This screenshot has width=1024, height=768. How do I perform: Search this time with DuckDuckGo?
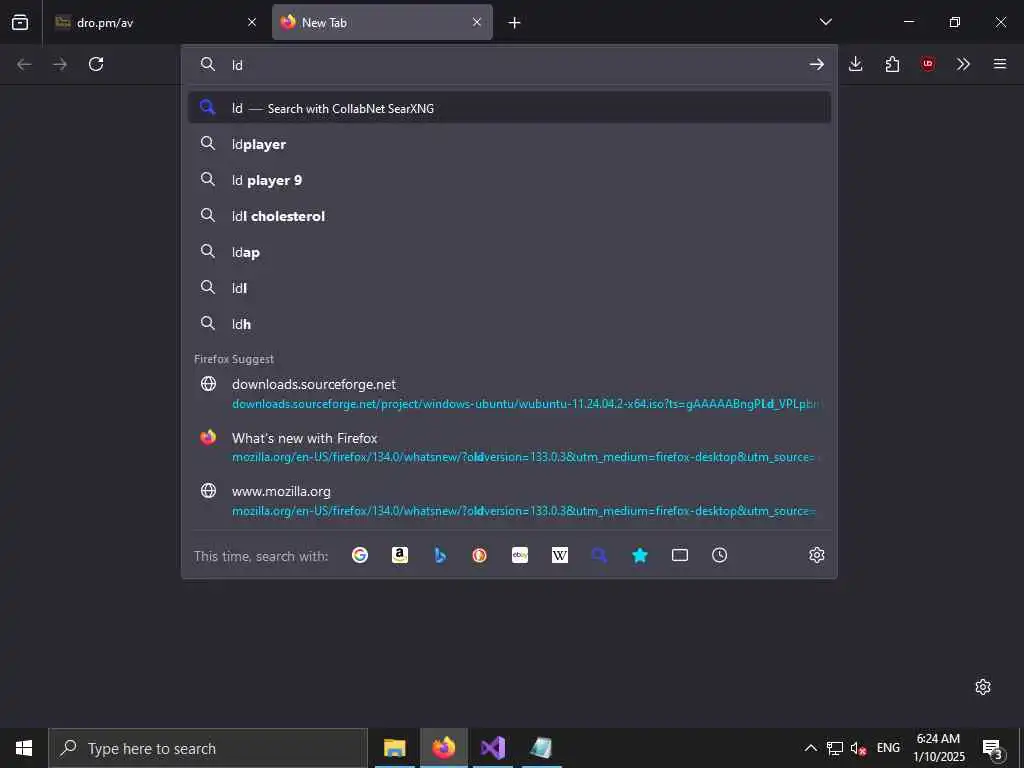coord(480,555)
